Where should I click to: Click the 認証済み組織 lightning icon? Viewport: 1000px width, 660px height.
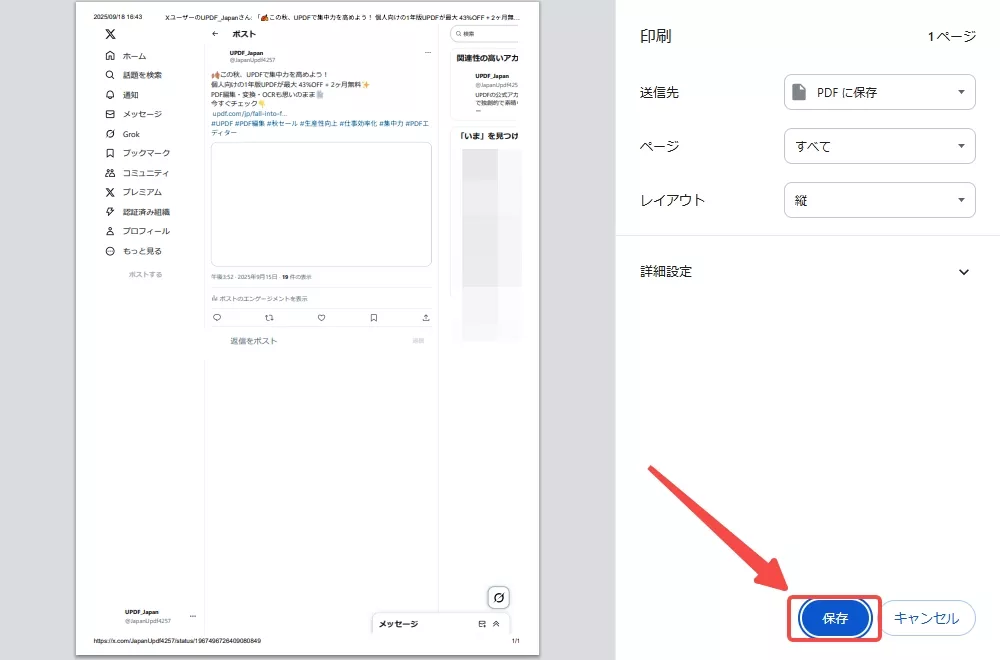pyautogui.click(x=110, y=212)
